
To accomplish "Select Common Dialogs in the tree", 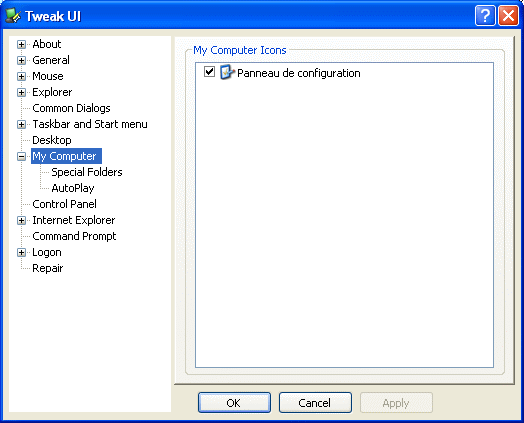I will coord(71,108).
